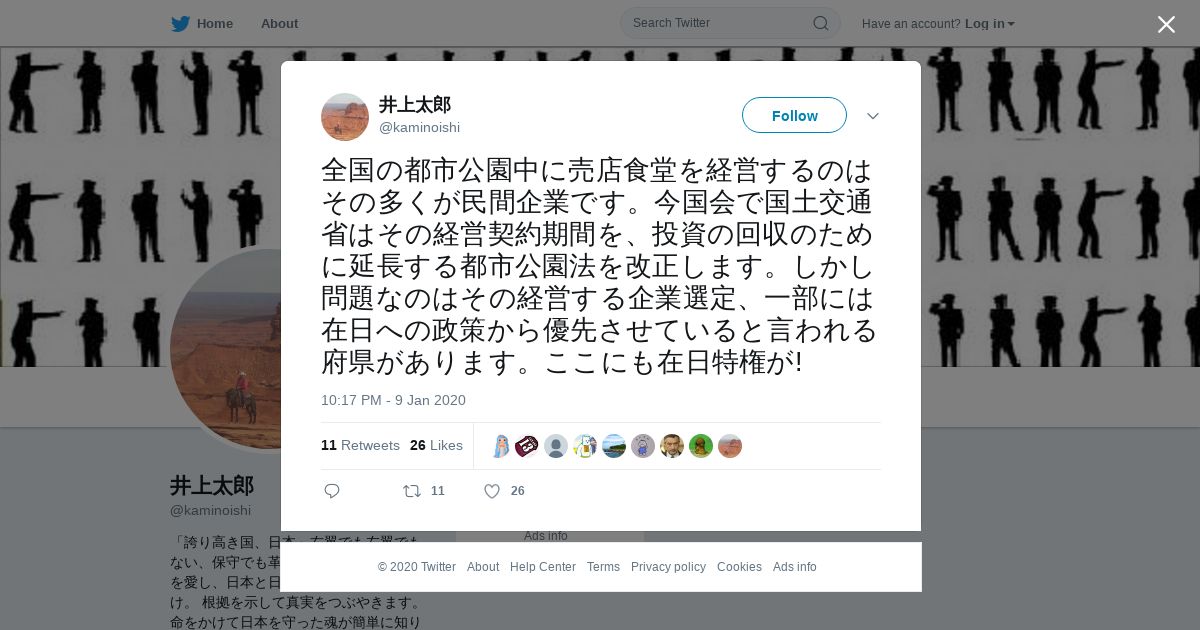Open the Log in dropdown
Image resolution: width=1200 pixels, height=630 pixels.
point(990,24)
